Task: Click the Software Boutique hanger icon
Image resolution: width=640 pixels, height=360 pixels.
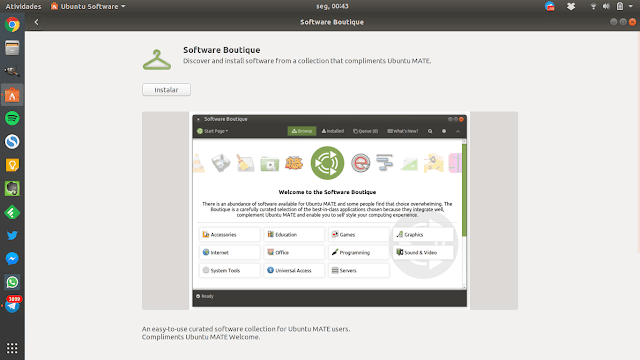Action: pyautogui.click(x=157, y=60)
